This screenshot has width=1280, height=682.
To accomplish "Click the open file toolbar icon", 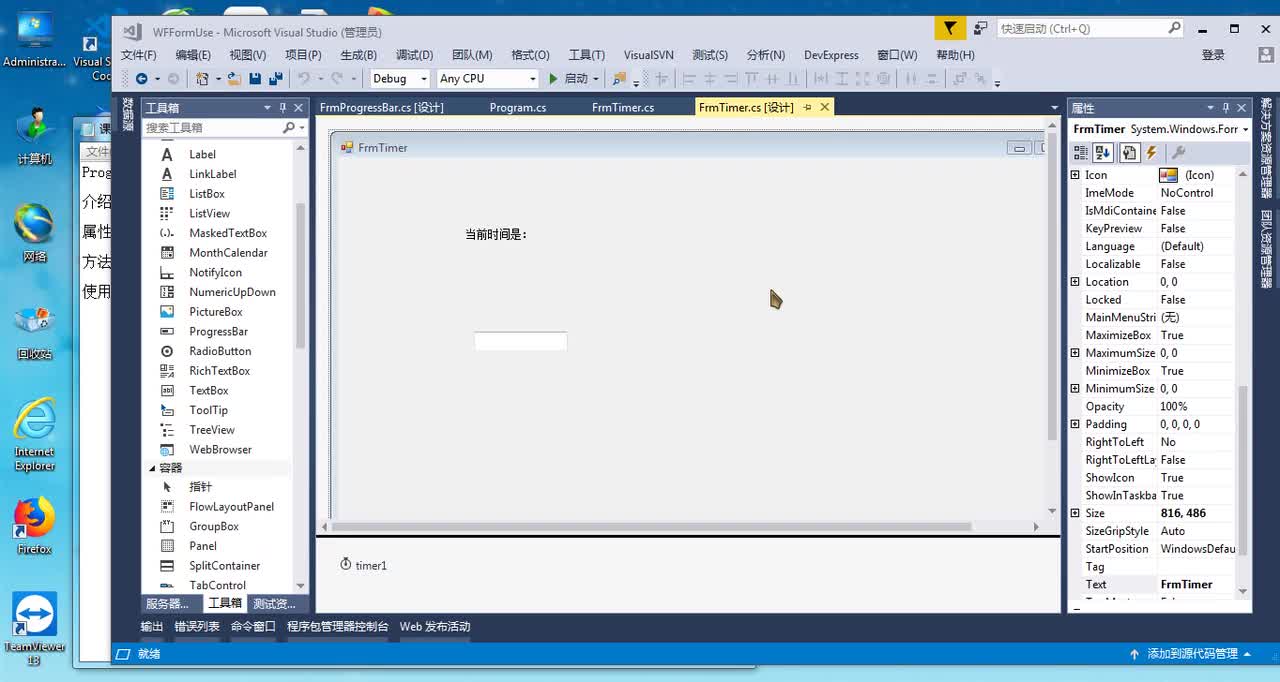I will (x=234, y=78).
